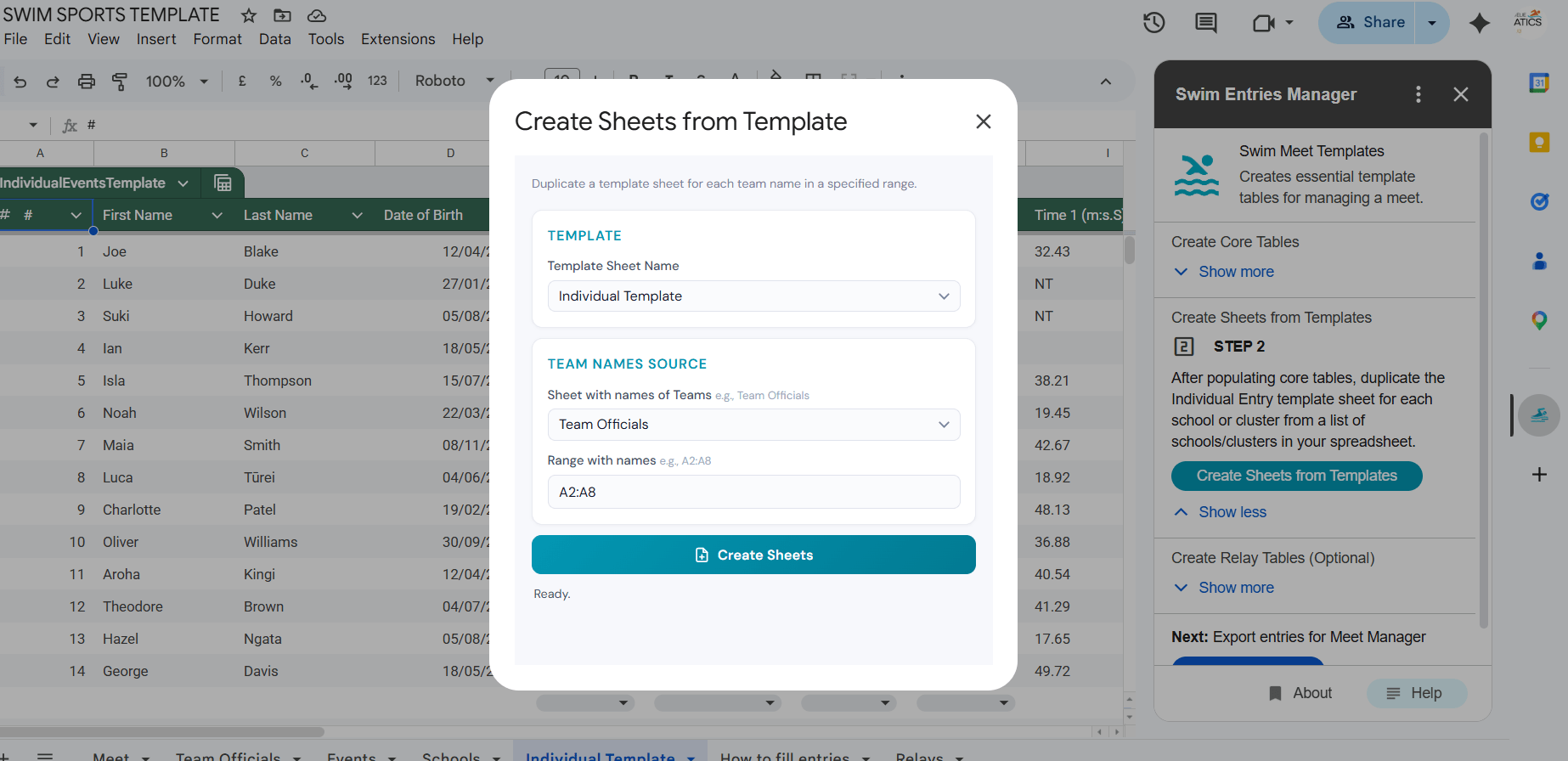Open Google Tasks in side panel
The height and width of the screenshot is (761, 1568).
(1539, 201)
